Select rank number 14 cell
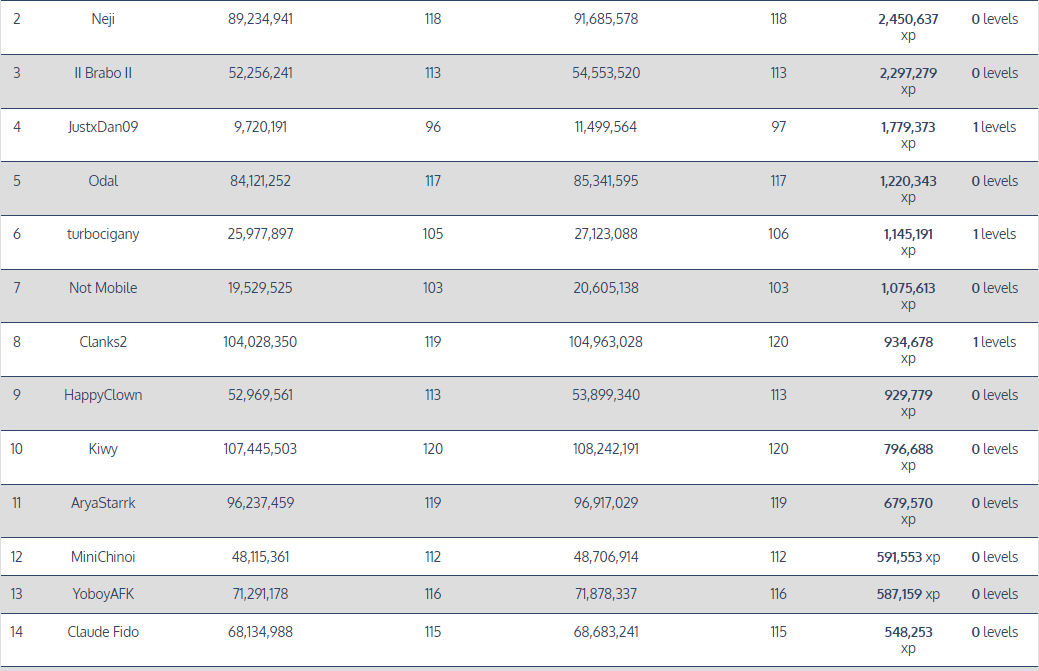Viewport: 1039px width, 671px height. (x=17, y=632)
